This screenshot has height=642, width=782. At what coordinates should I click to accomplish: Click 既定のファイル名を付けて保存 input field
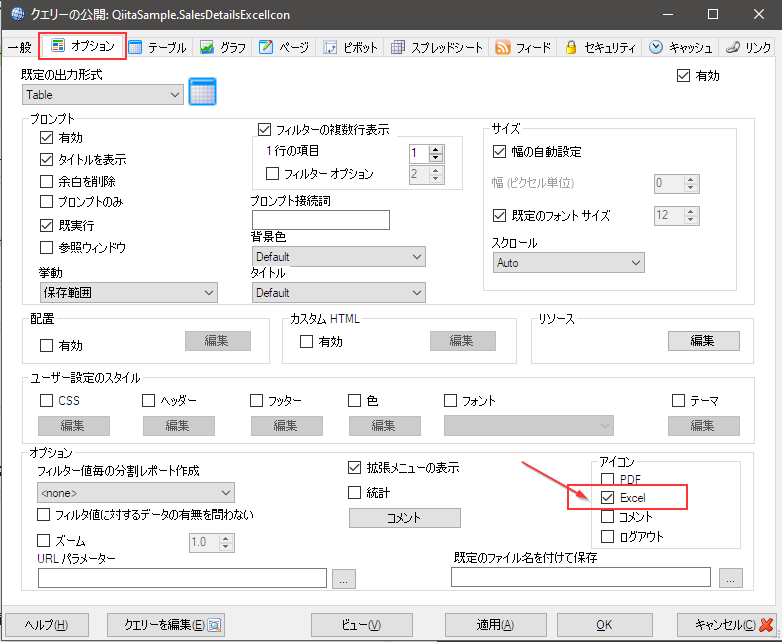coord(581,577)
